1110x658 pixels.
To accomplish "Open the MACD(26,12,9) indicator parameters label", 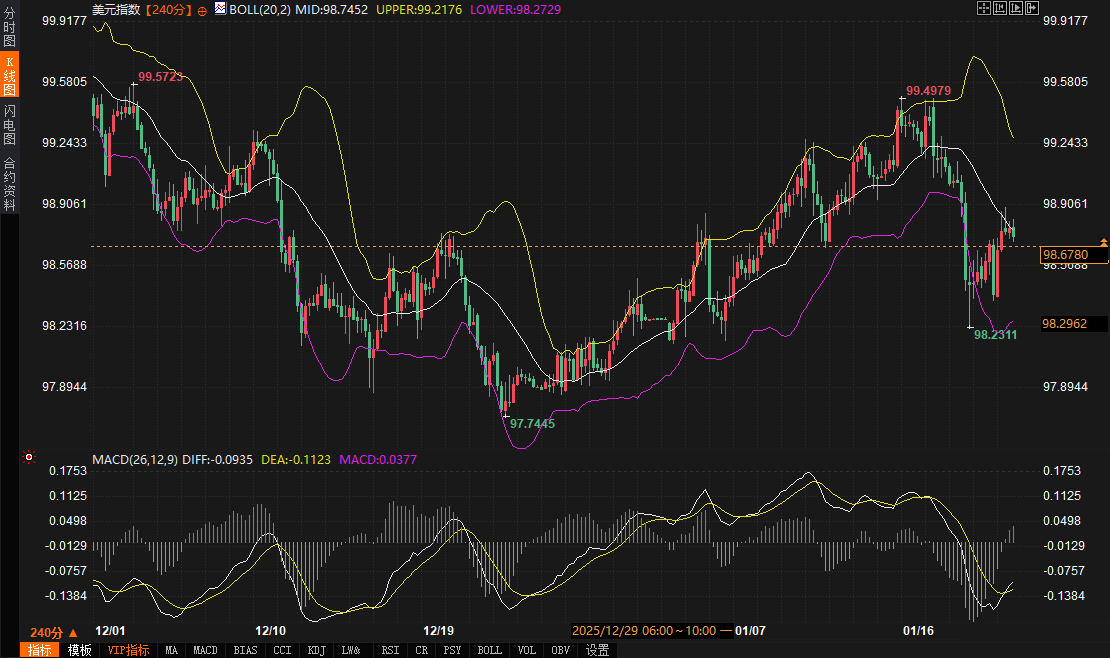I will pos(135,460).
